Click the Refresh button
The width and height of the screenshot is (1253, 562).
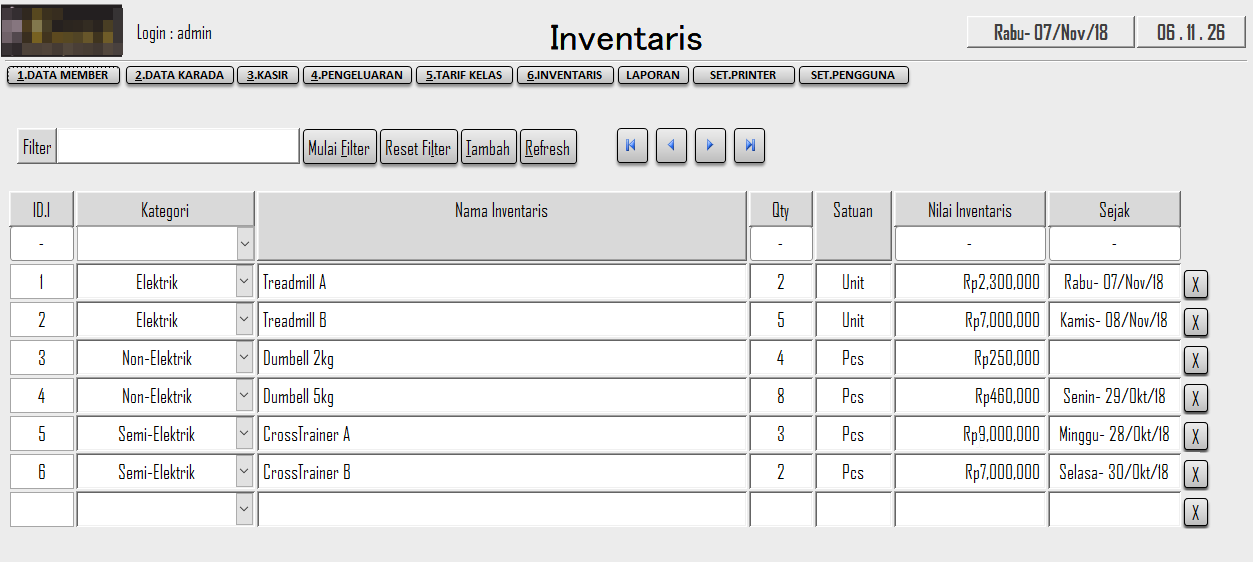[x=547, y=148]
